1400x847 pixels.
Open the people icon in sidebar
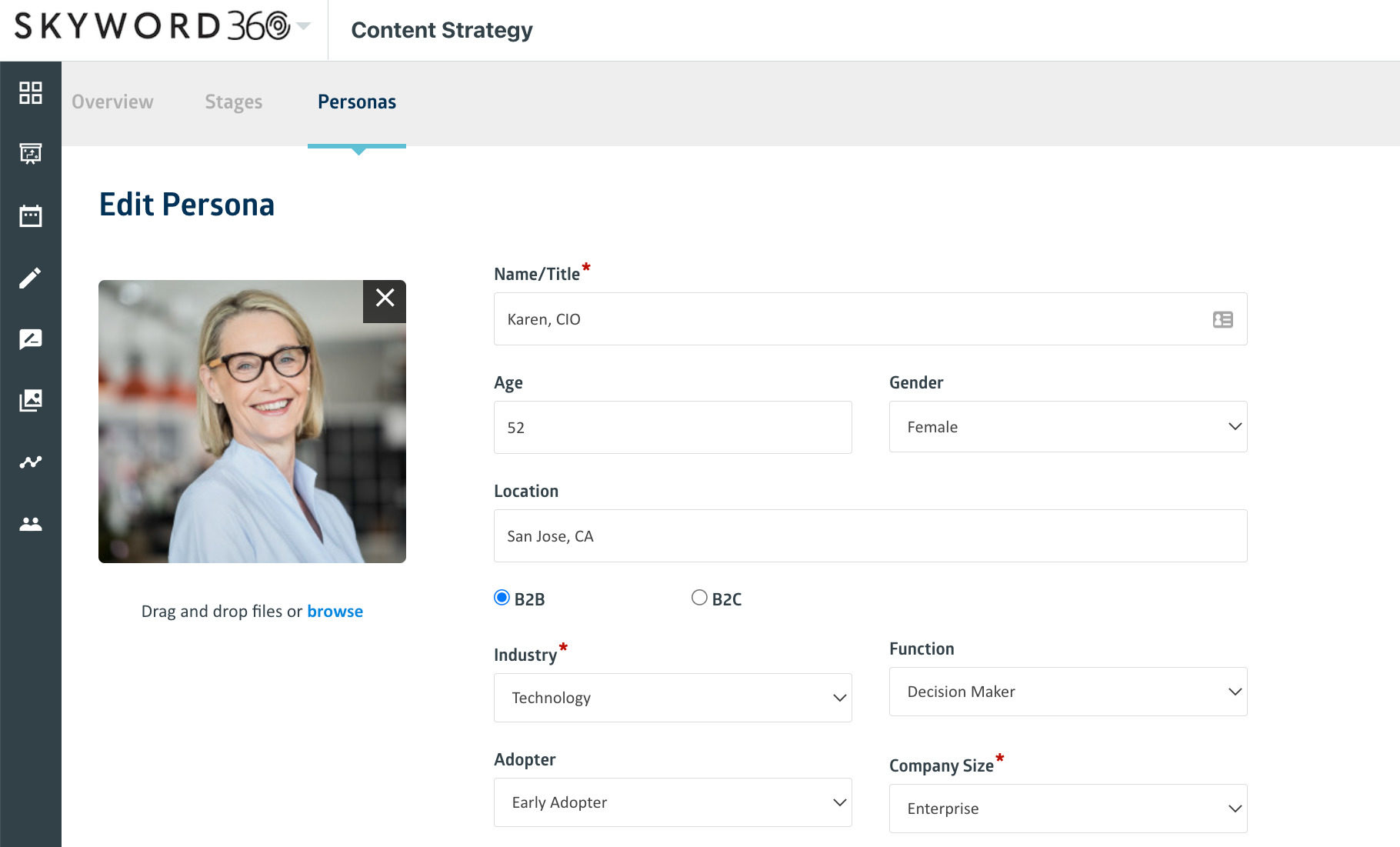point(31,524)
